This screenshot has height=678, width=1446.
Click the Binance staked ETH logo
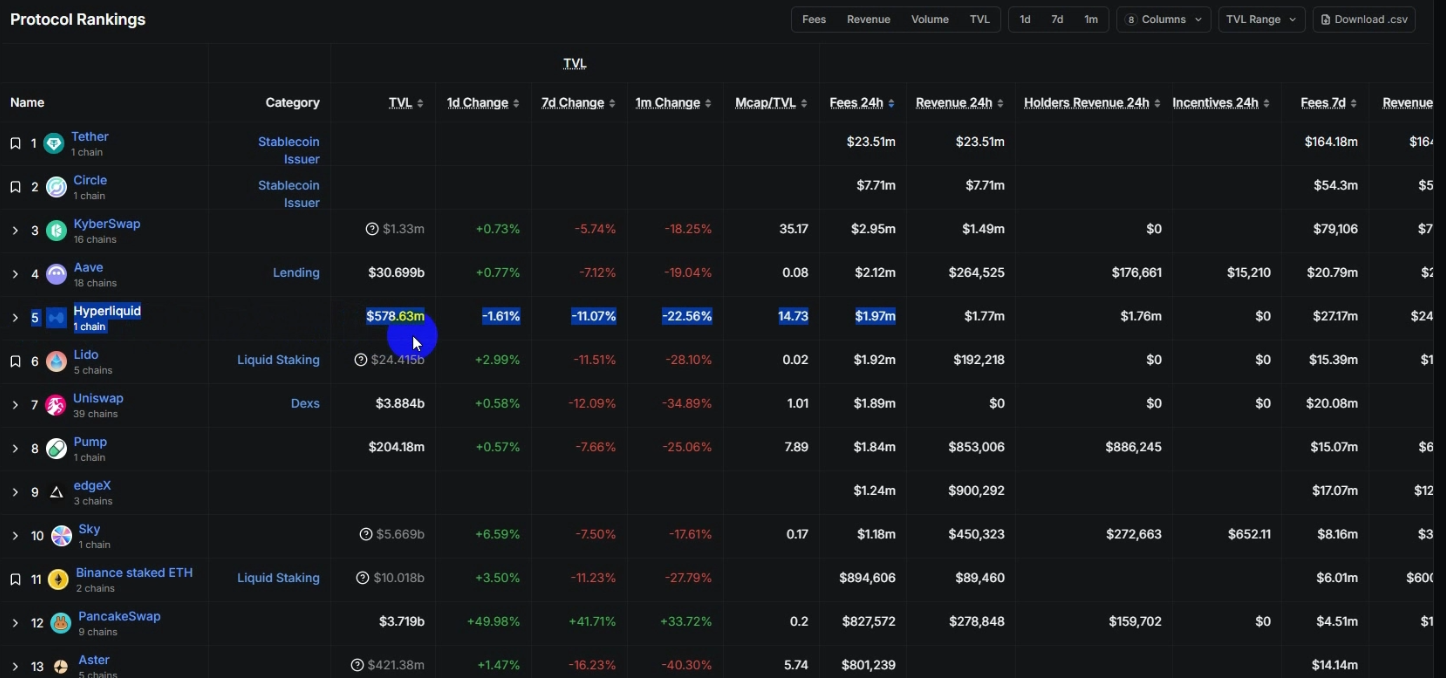coord(58,579)
